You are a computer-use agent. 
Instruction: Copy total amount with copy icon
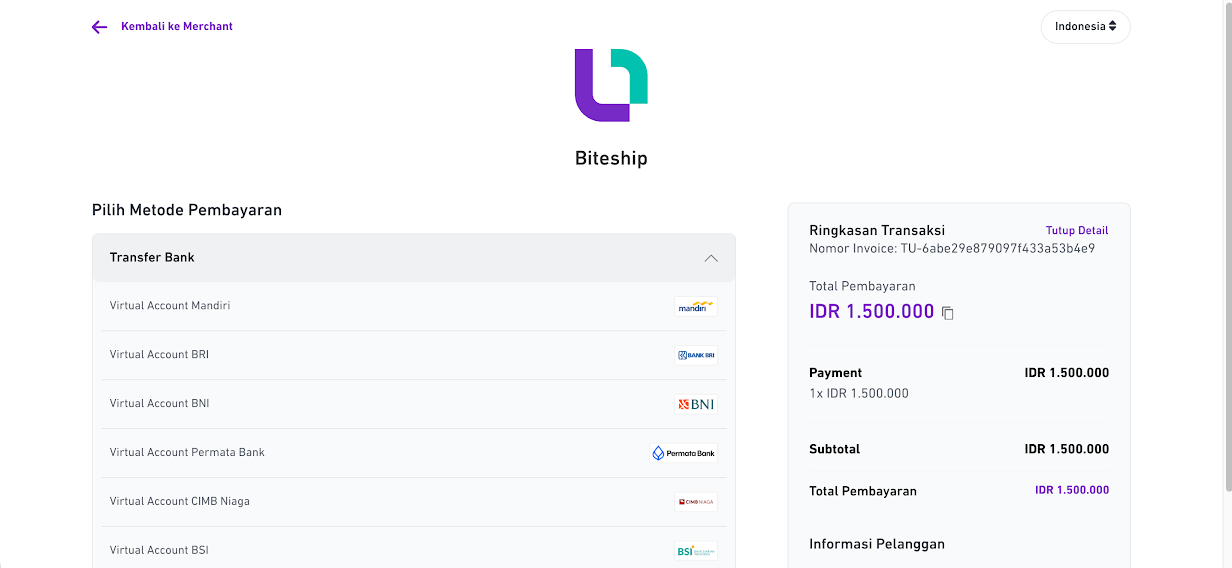[948, 313]
